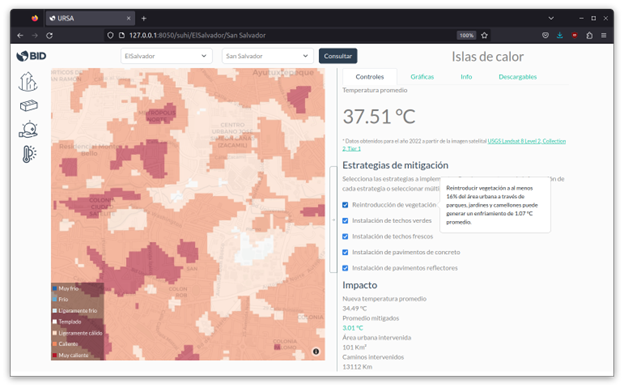Uncheck Reintroducción de vegetación
The width and height of the screenshot is (624, 388).
345,205
